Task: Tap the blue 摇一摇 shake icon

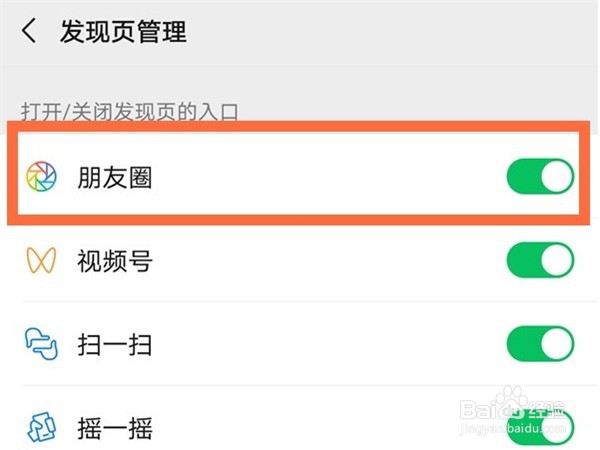Action: (41, 427)
